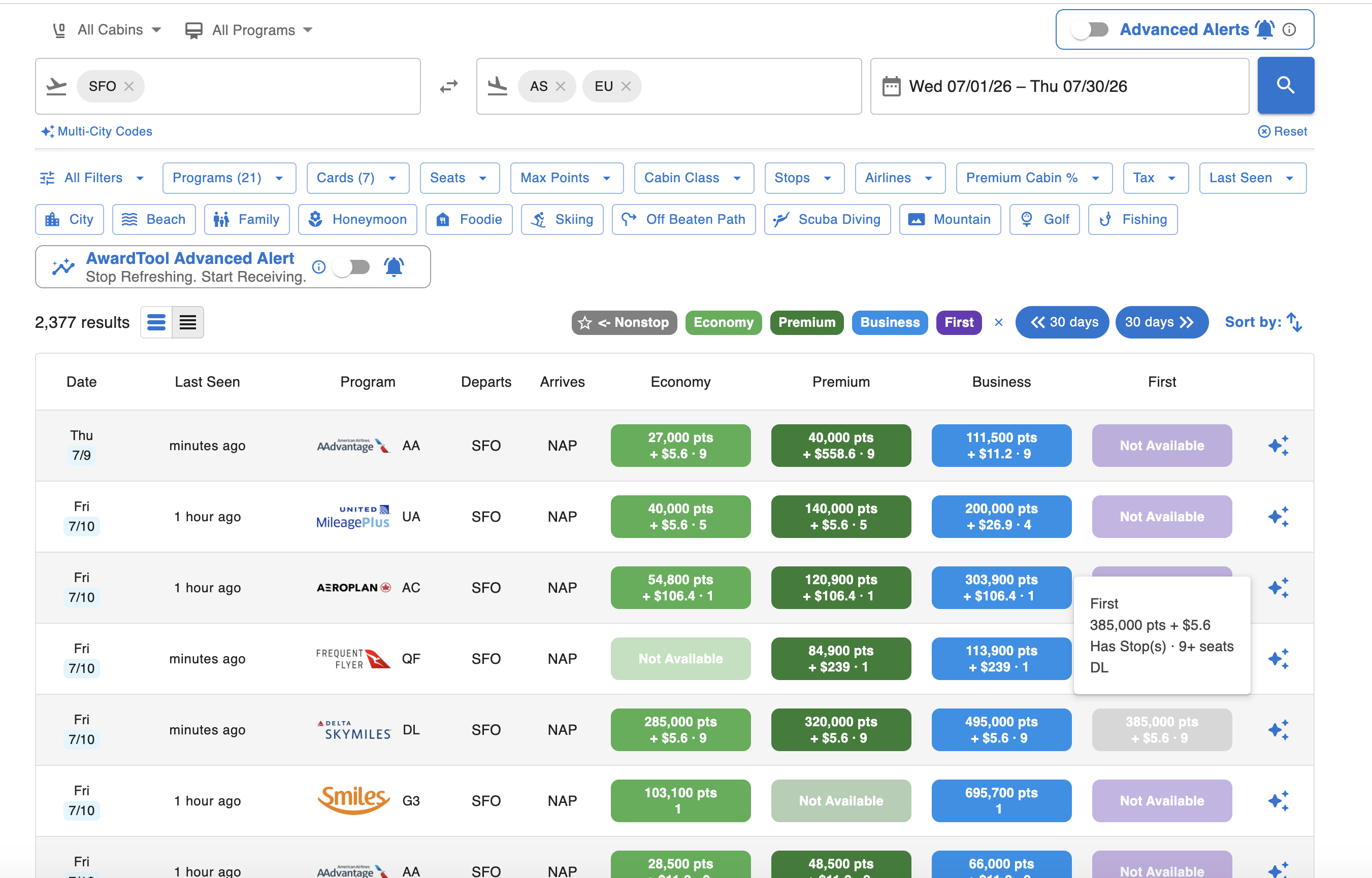The image size is (1372, 878).
Task: Click sparkle icon on United MileagePlus row
Action: 1278,517
